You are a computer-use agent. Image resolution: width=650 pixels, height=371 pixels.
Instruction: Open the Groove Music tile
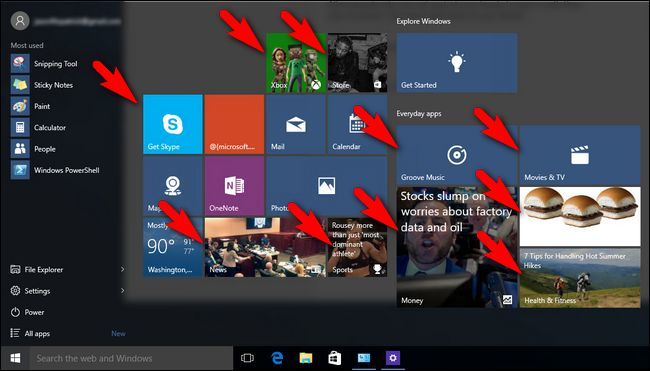pyautogui.click(x=457, y=155)
